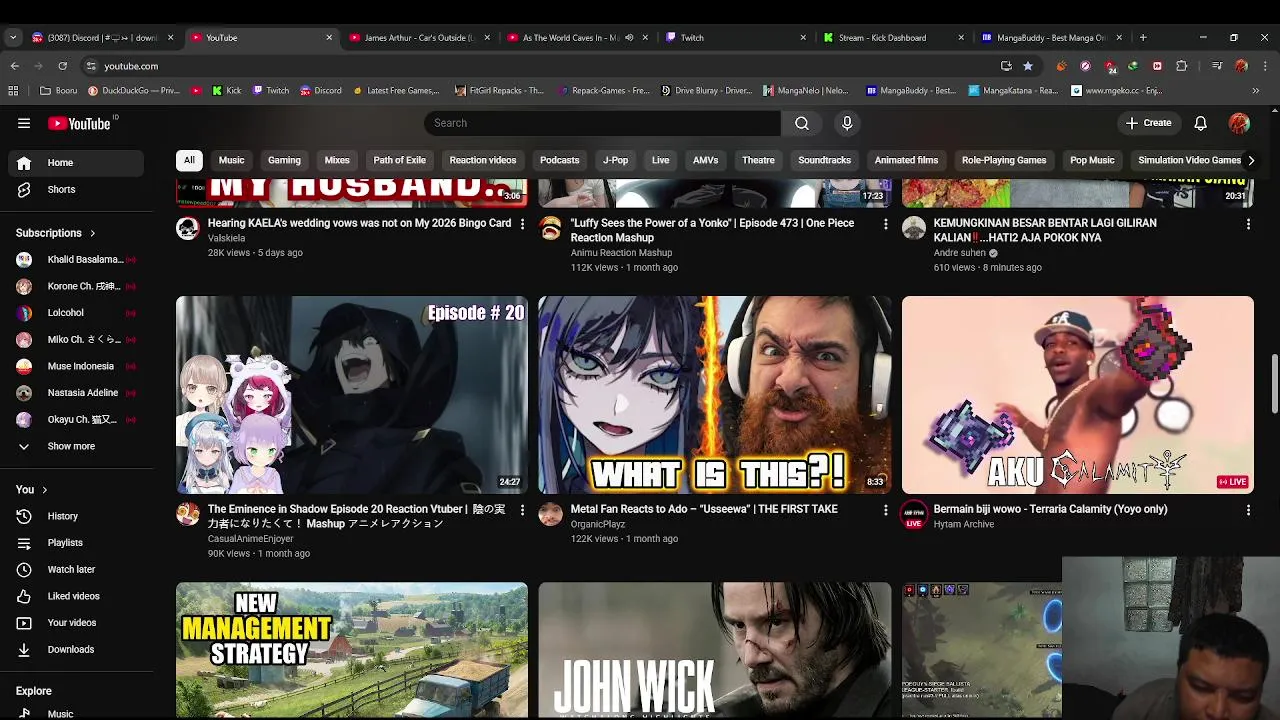Open Andre suhen channel name link
Screen dimensions: 1280x720
click(x=959, y=253)
